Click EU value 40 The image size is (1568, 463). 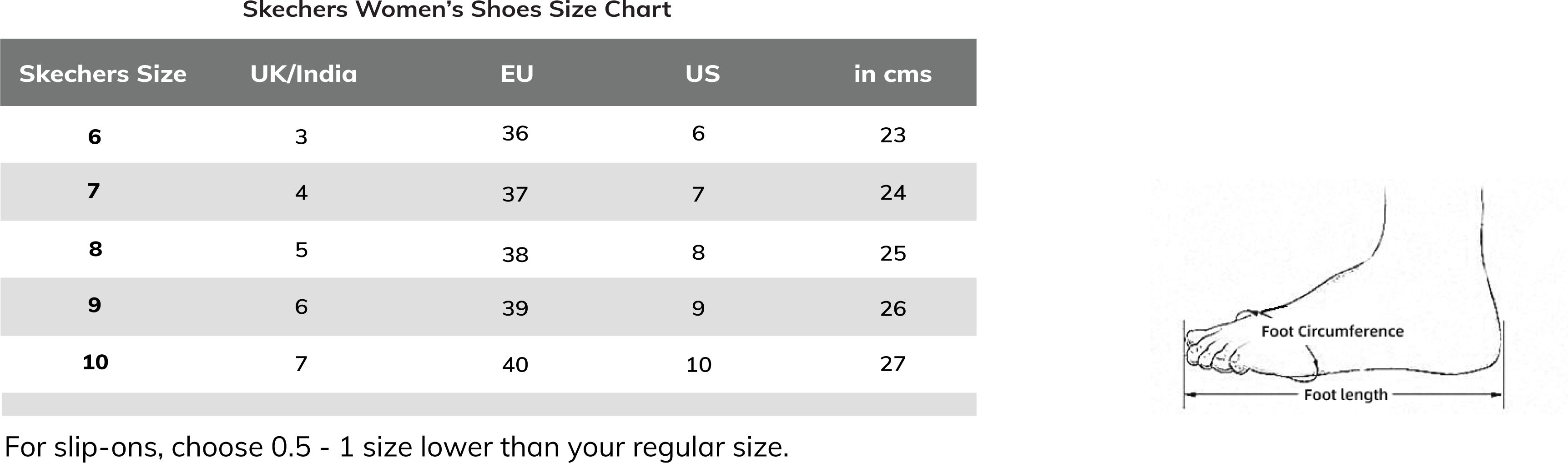point(515,364)
